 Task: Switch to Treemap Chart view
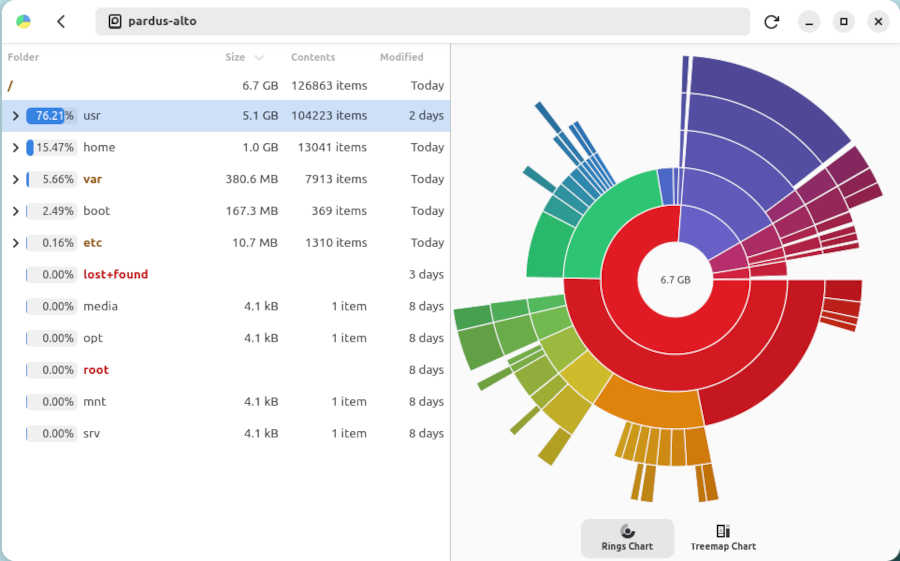pyautogui.click(x=722, y=537)
